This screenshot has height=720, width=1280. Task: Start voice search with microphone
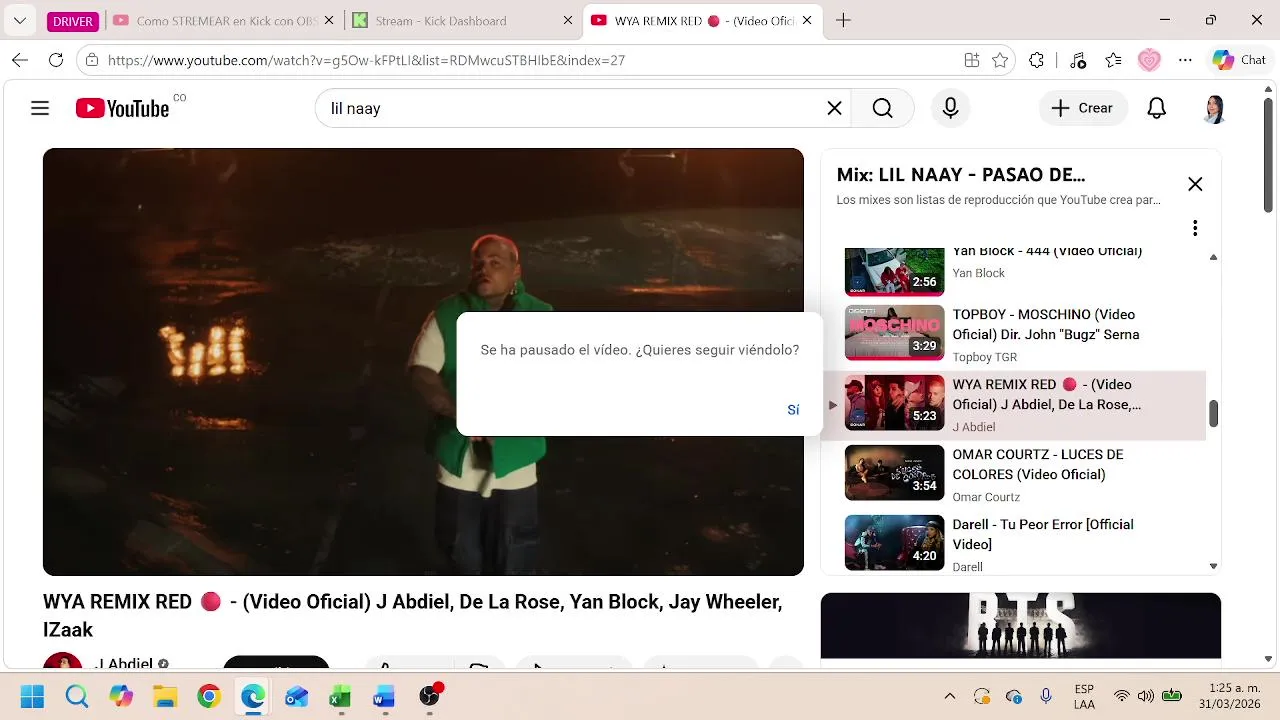pos(950,108)
